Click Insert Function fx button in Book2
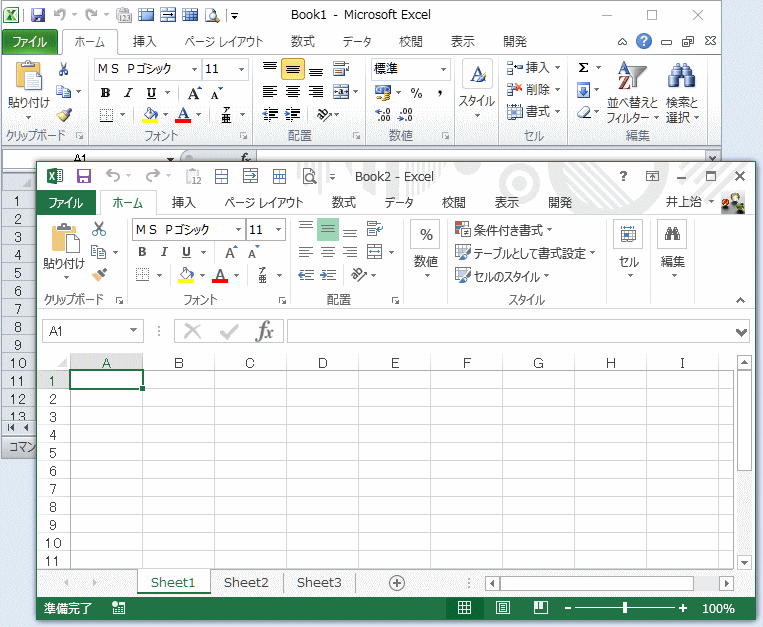 click(264, 331)
